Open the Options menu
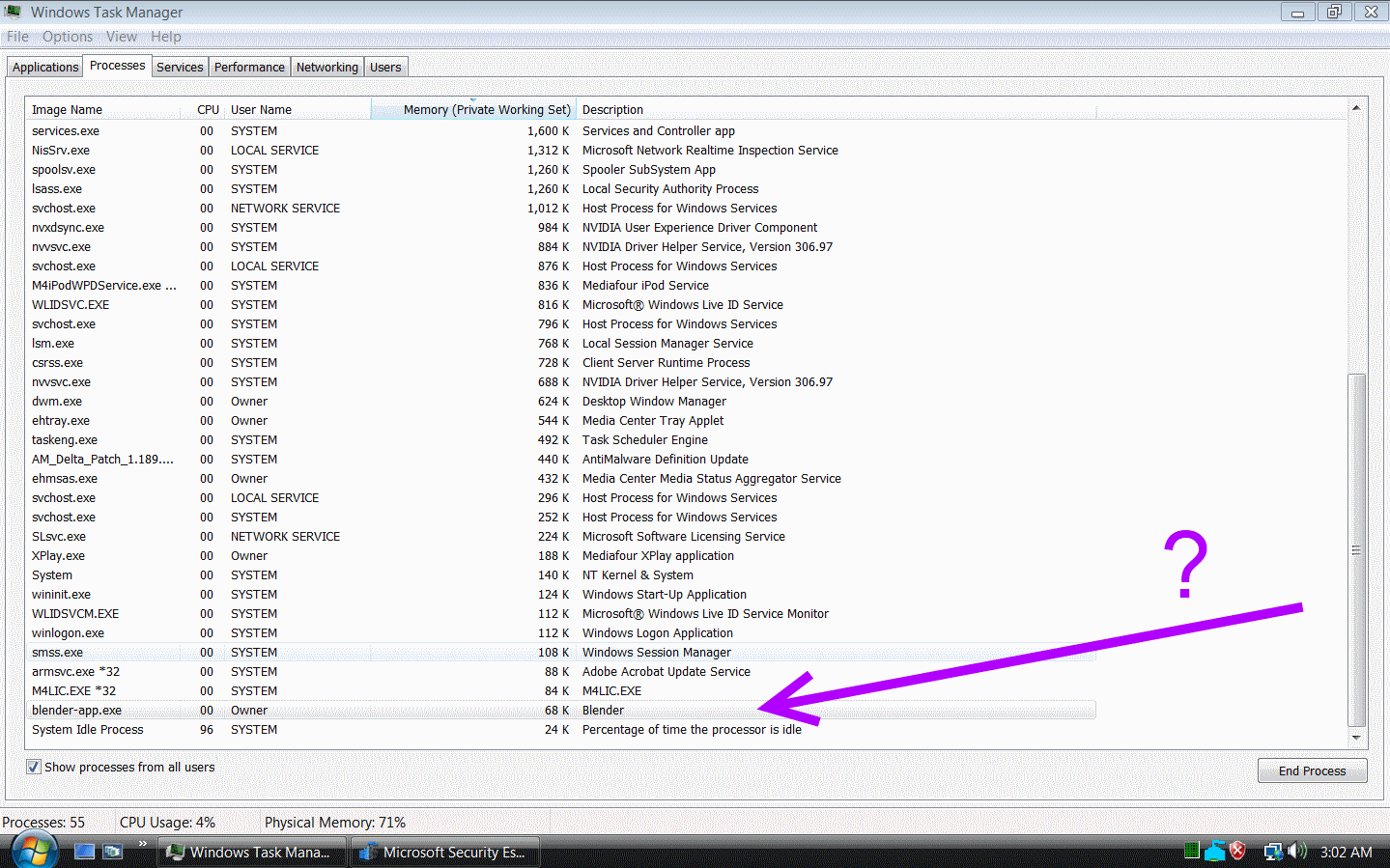This screenshot has width=1390, height=868. [68, 37]
